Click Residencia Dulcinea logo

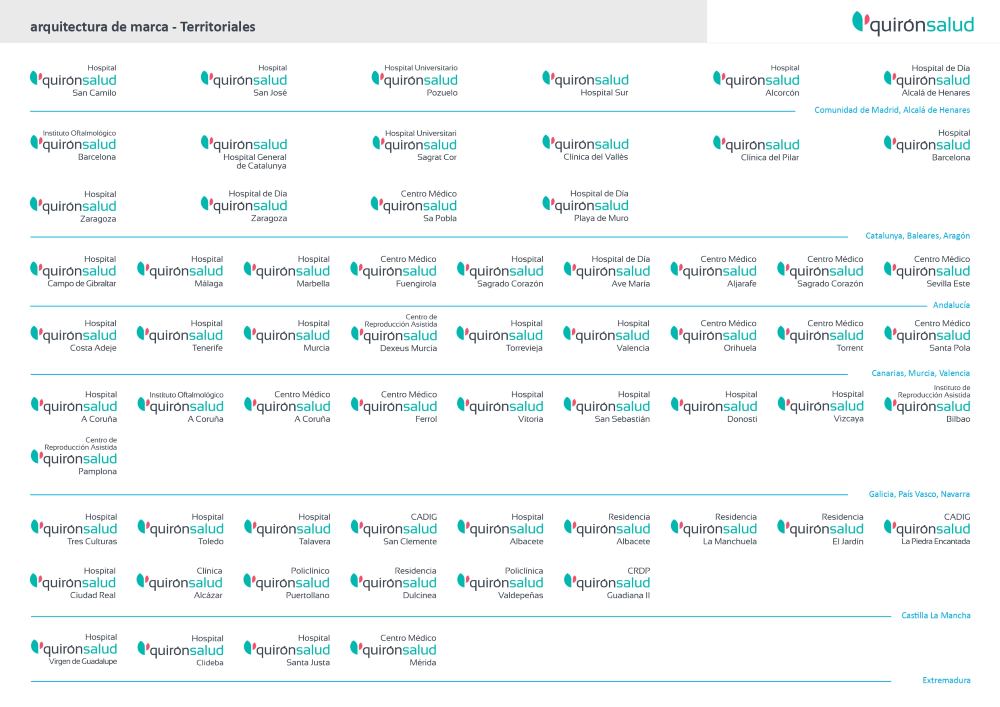click(x=393, y=583)
